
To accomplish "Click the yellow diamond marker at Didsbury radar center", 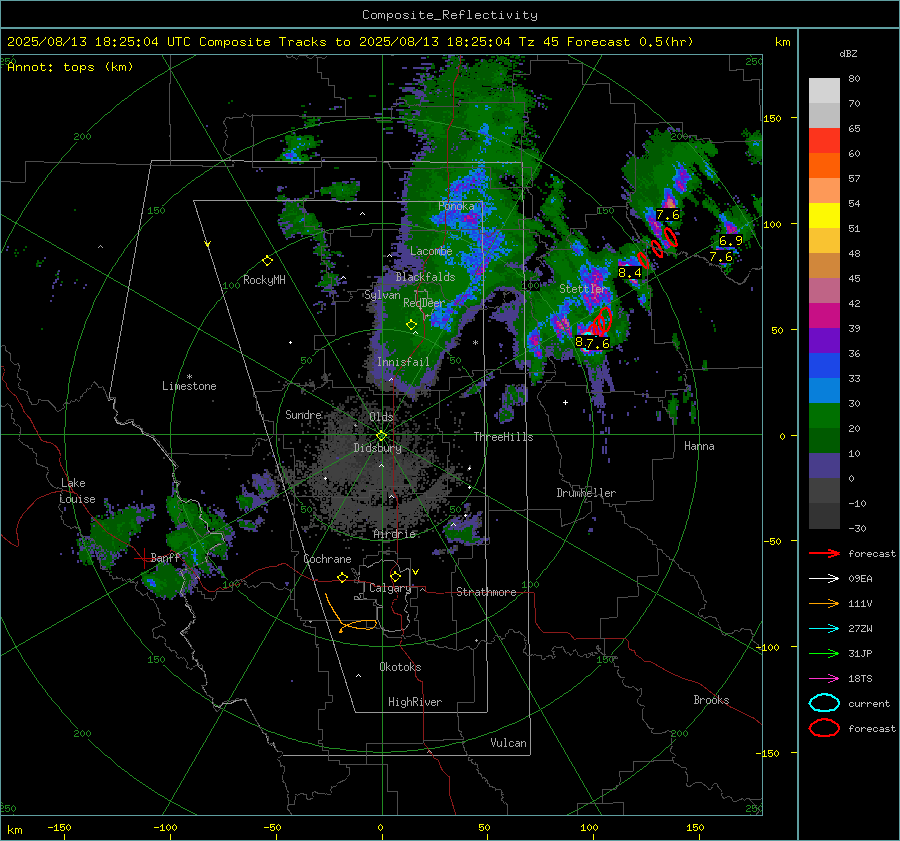I will [381, 435].
